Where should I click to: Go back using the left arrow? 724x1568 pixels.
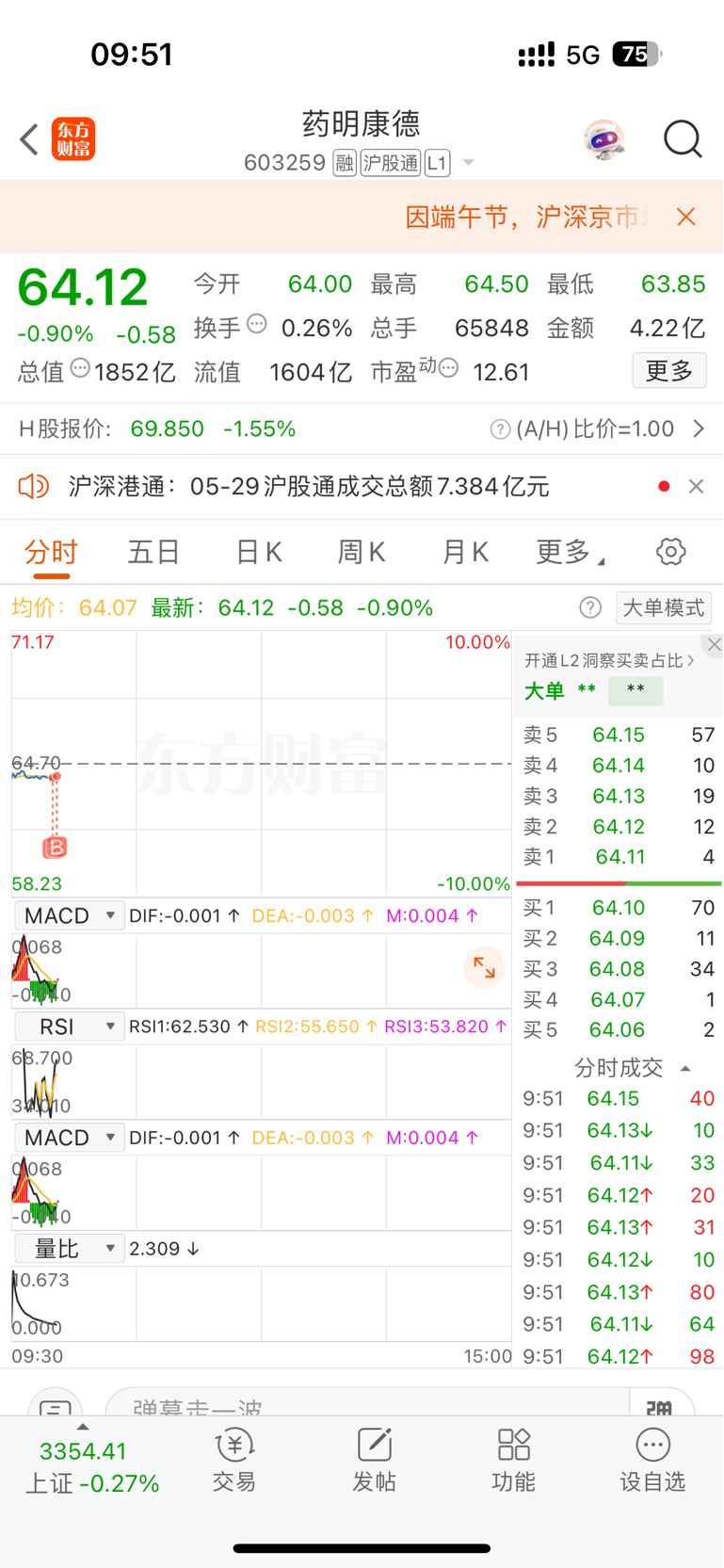point(29,139)
